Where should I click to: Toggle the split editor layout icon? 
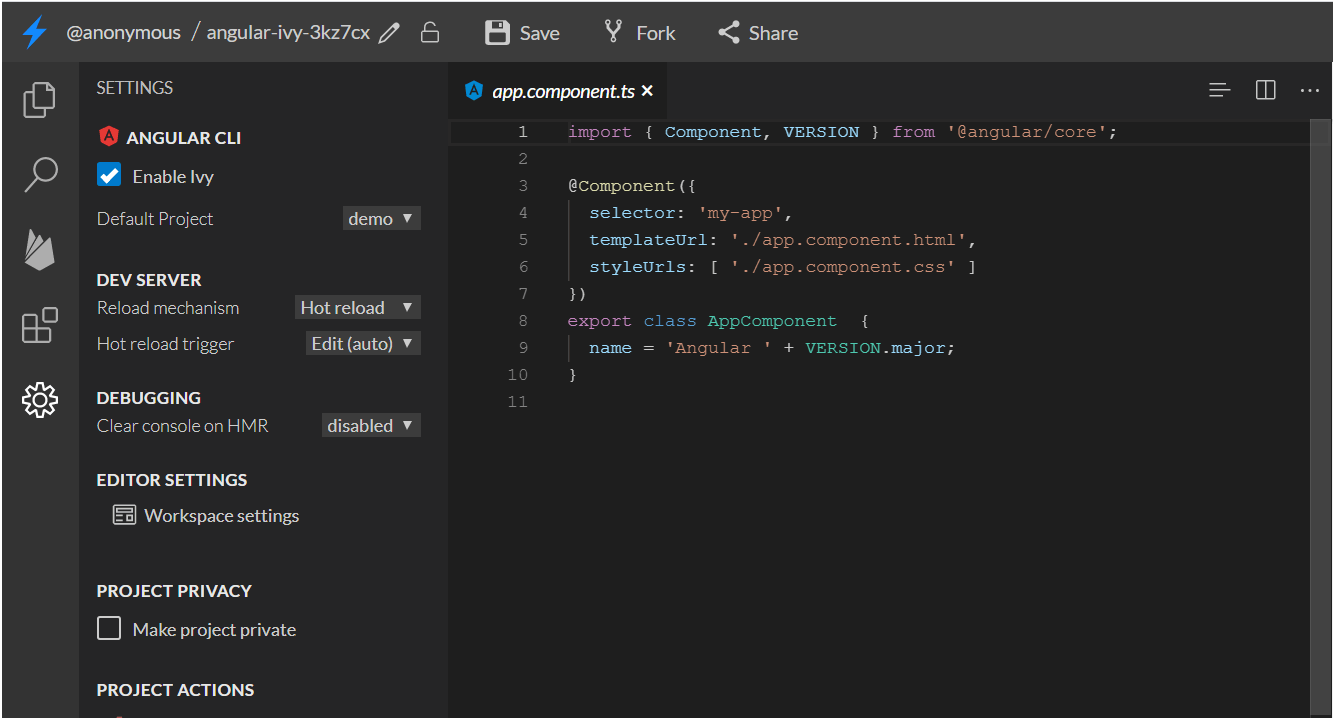(1265, 90)
